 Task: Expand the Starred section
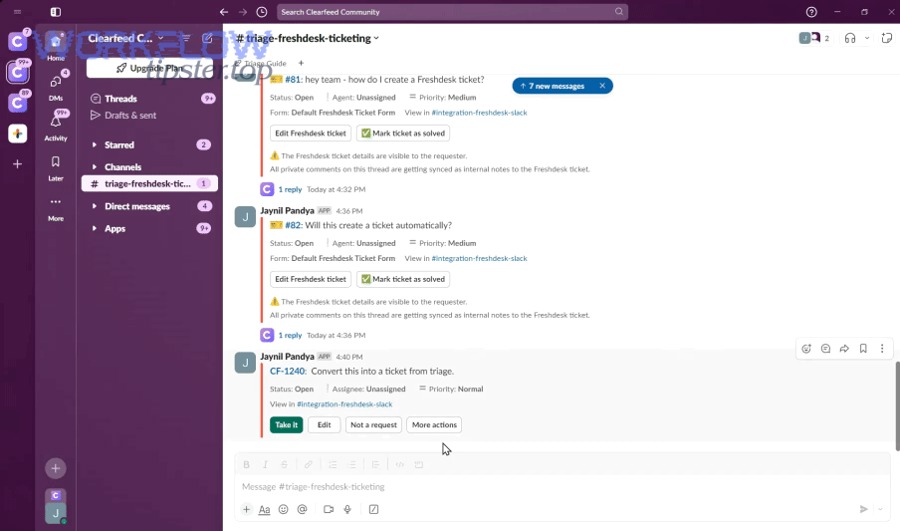(x=95, y=145)
